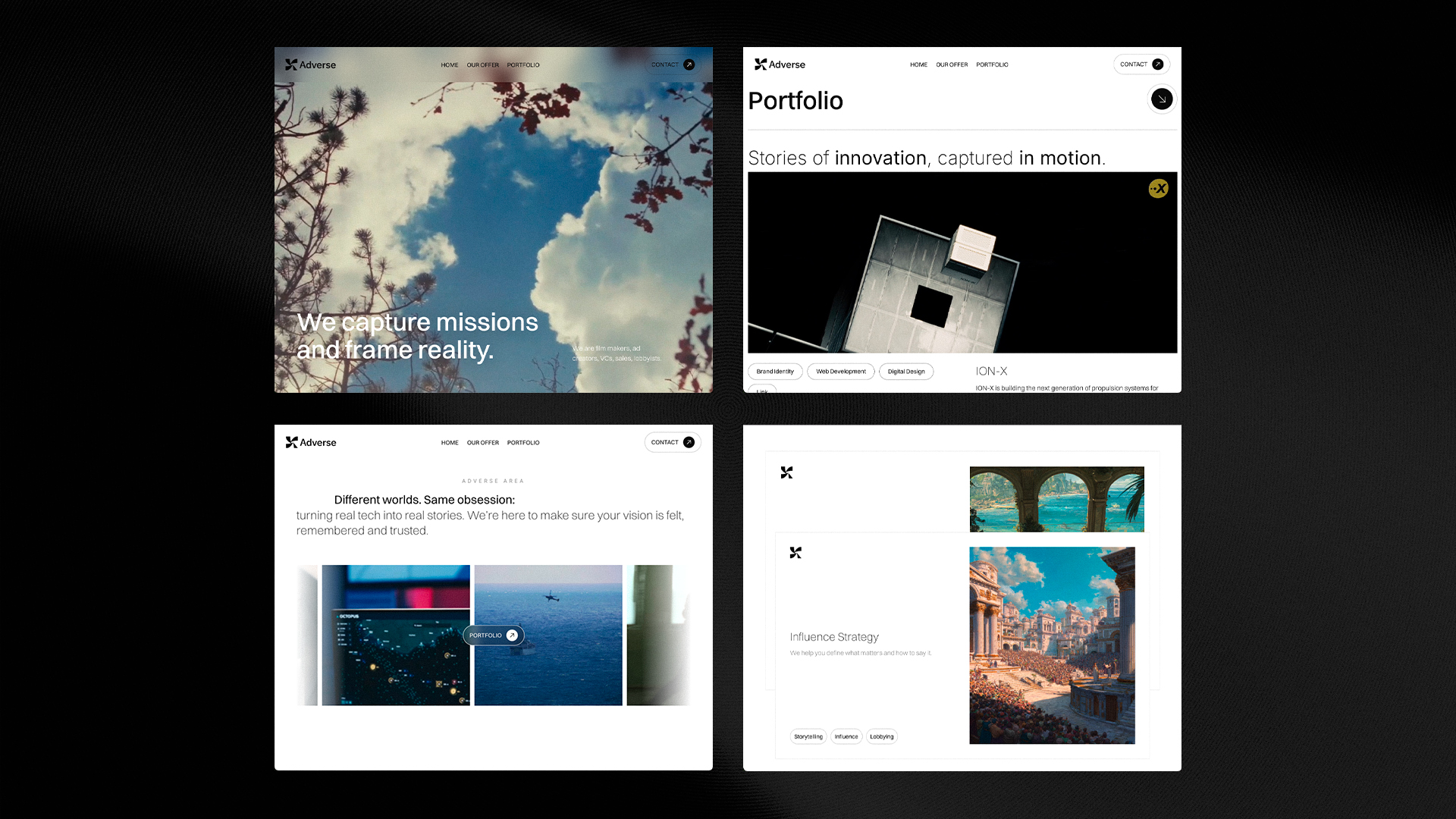This screenshot has height=819, width=1456.
Task: Click the arrow icon on the overlay PORTFOLIO pill
Action: (x=512, y=635)
